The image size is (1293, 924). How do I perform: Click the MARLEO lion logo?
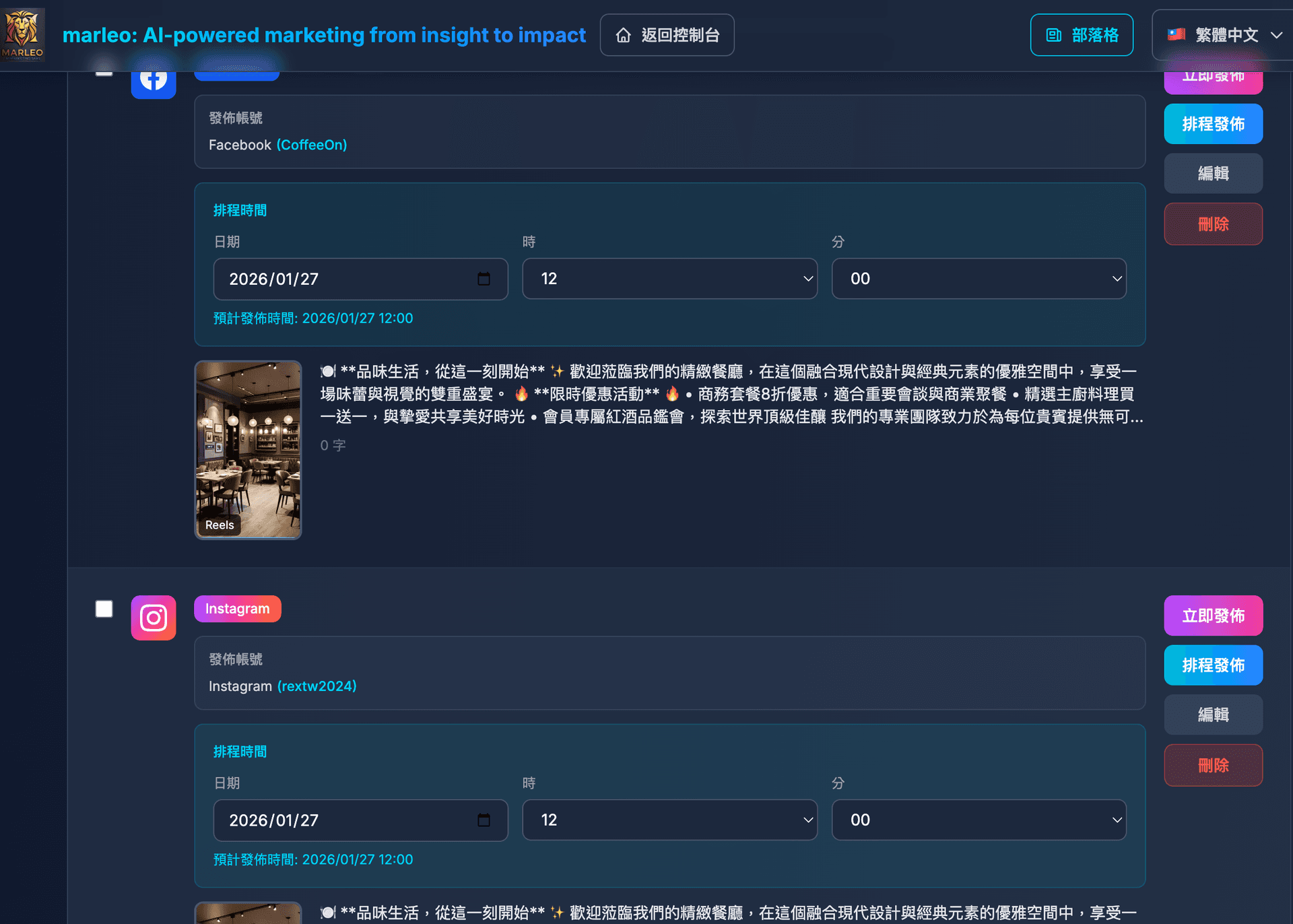[23, 35]
